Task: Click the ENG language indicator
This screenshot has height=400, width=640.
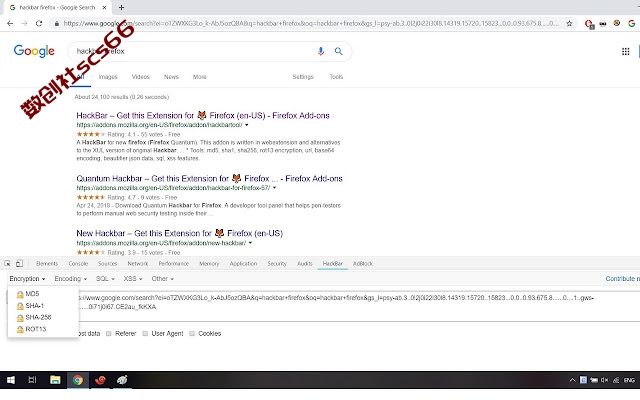Action: [x=629, y=380]
